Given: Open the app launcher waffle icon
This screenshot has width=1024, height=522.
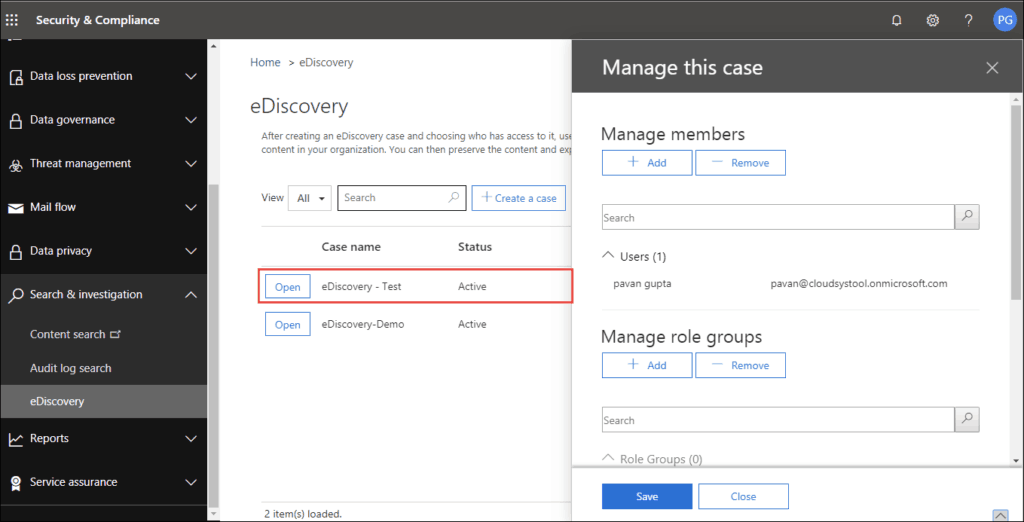Looking at the screenshot, I should [x=12, y=20].
